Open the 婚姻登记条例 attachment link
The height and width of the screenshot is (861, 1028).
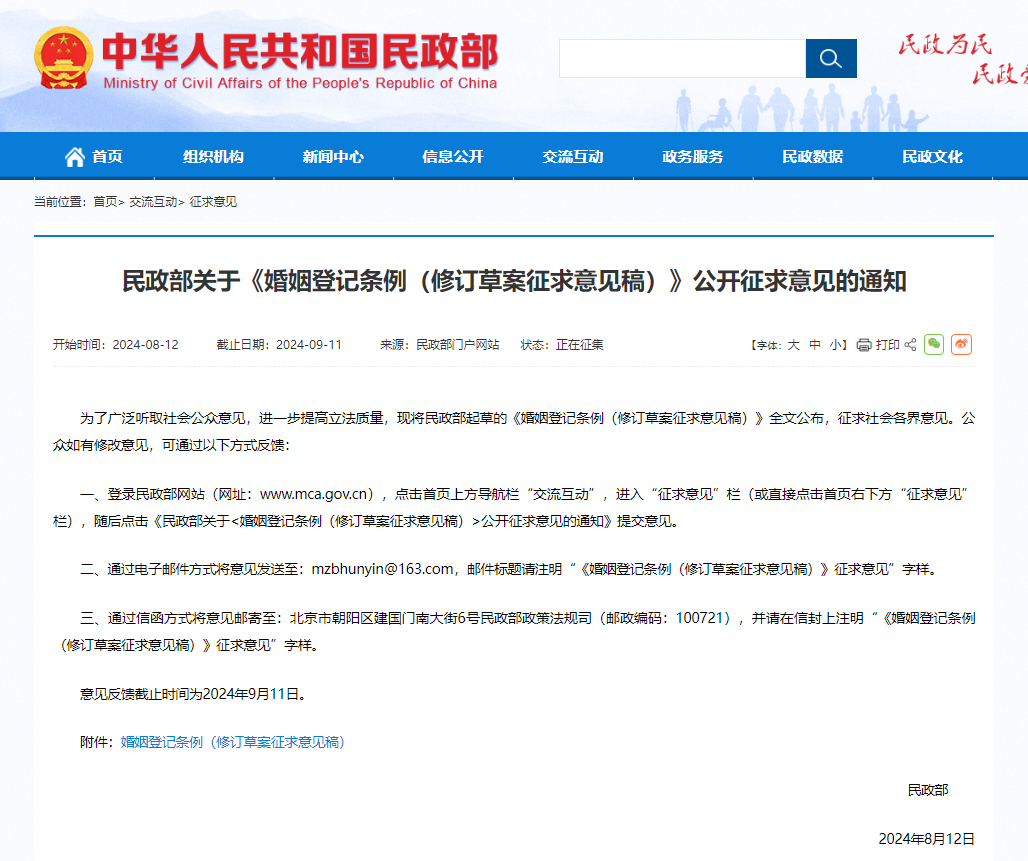pos(232,742)
